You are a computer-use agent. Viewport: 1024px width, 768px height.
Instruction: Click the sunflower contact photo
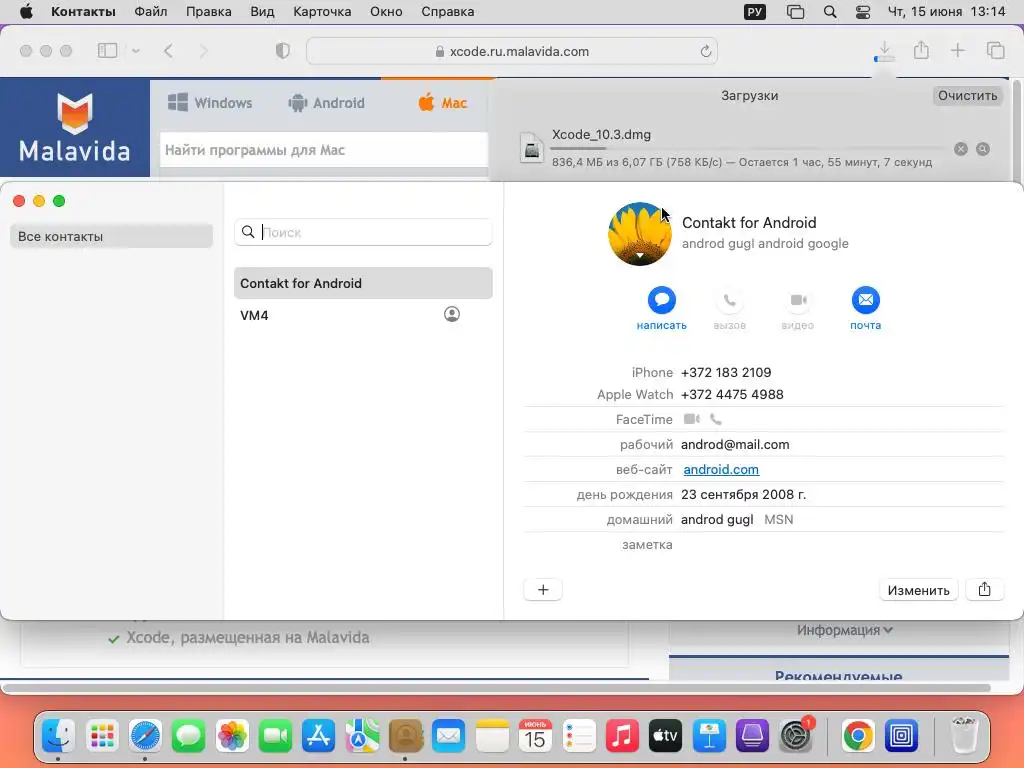click(639, 234)
